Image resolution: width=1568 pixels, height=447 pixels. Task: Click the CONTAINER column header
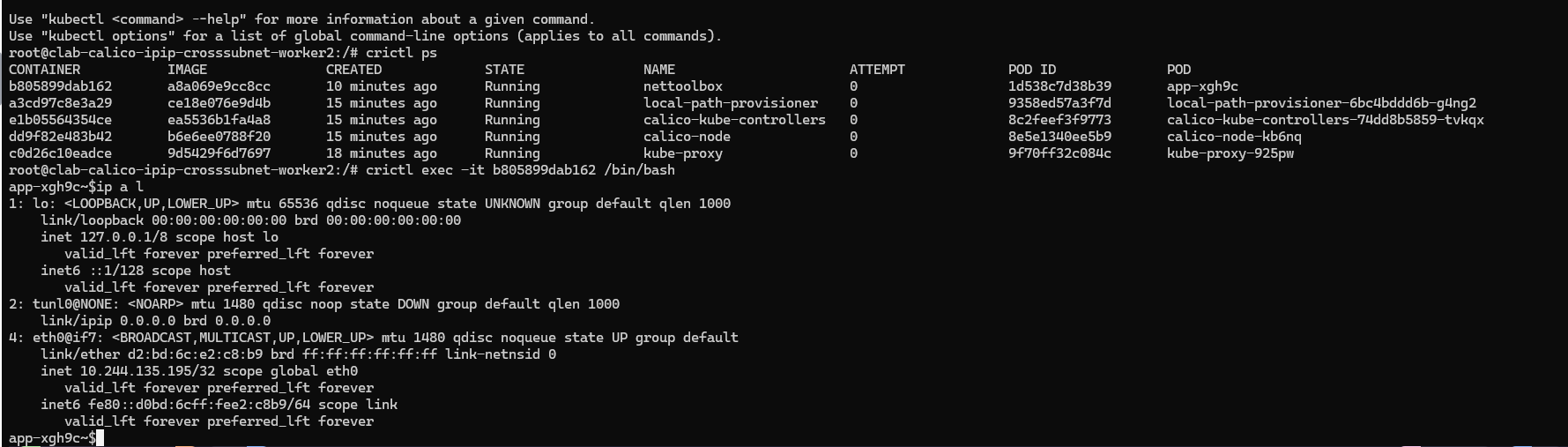[x=44, y=70]
